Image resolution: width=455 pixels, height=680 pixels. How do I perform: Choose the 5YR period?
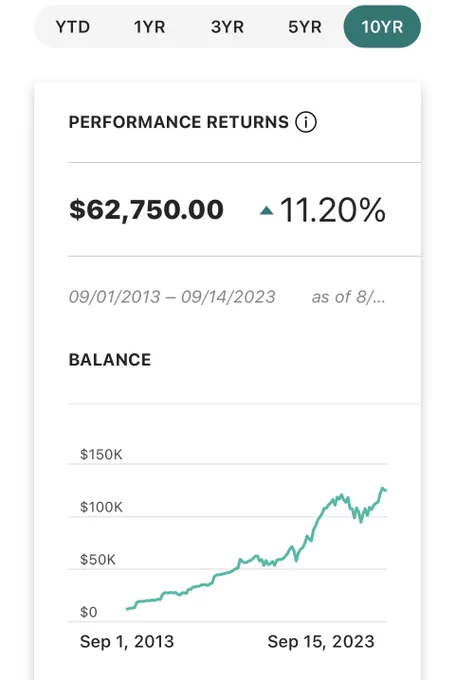click(x=305, y=27)
